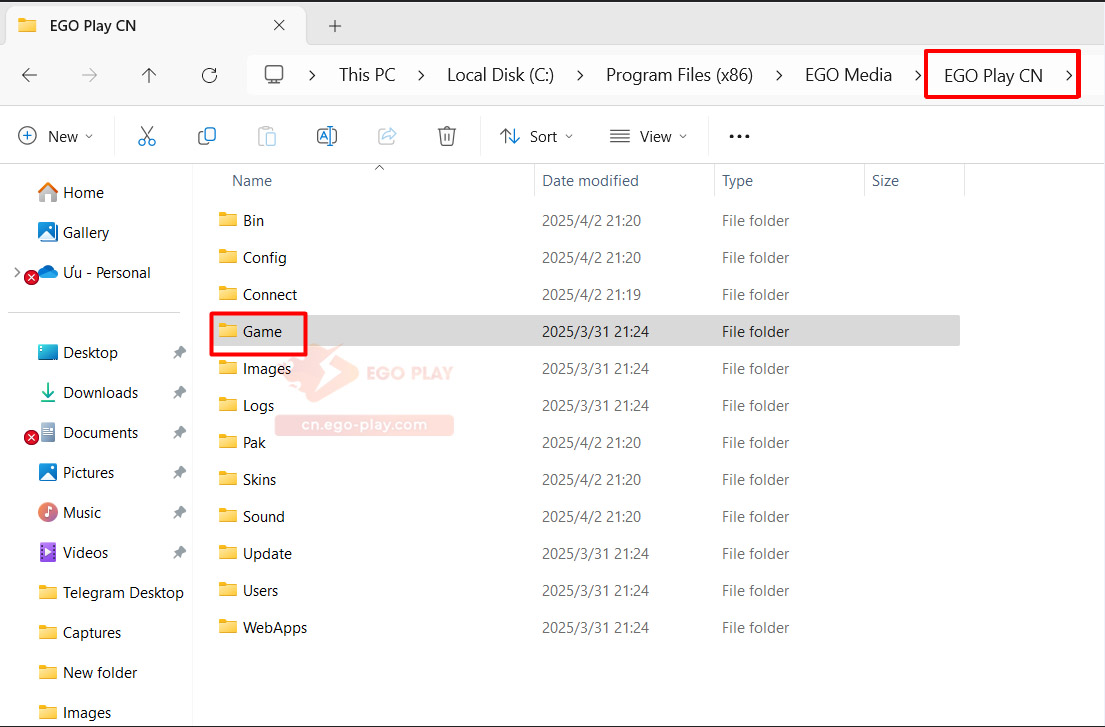Navigate to EGO Media breadcrumb
Screen dimensions: 1105x727
coord(848,75)
